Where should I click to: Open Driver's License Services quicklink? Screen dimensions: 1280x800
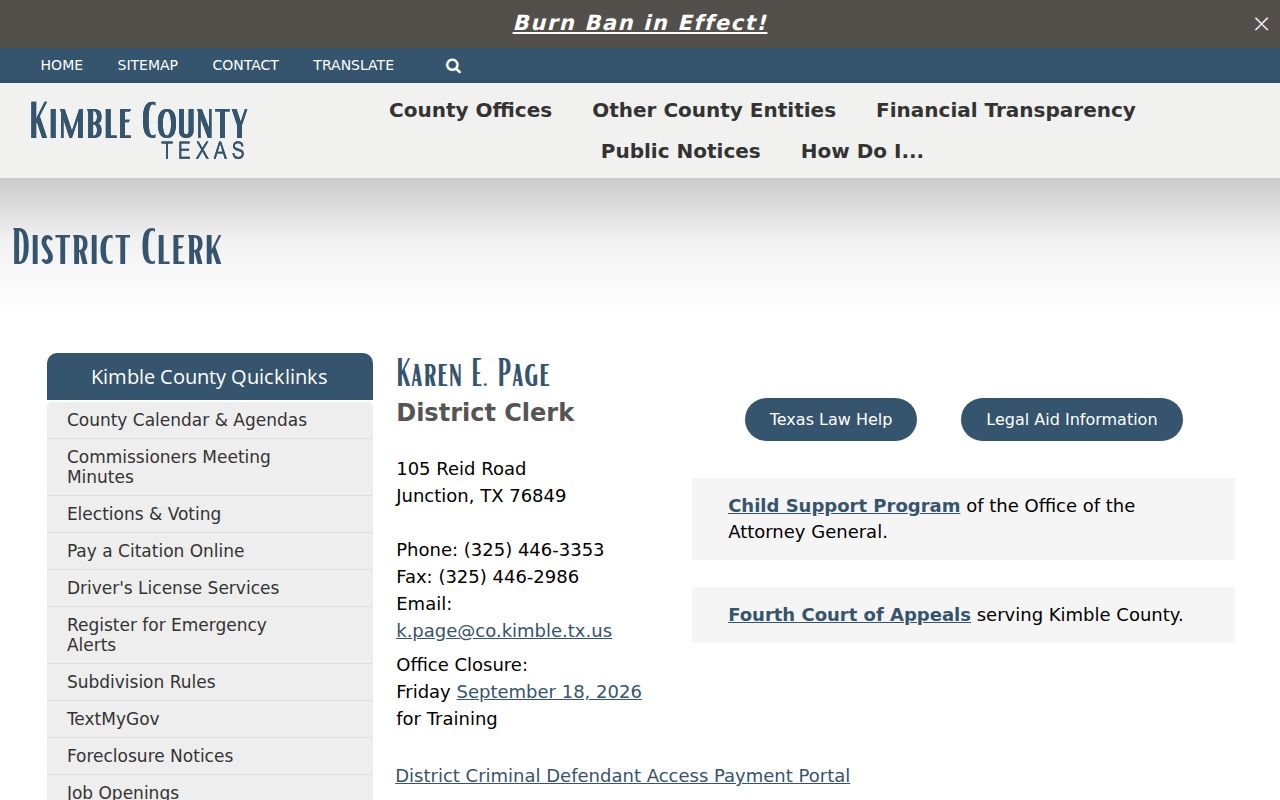[x=210, y=588]
